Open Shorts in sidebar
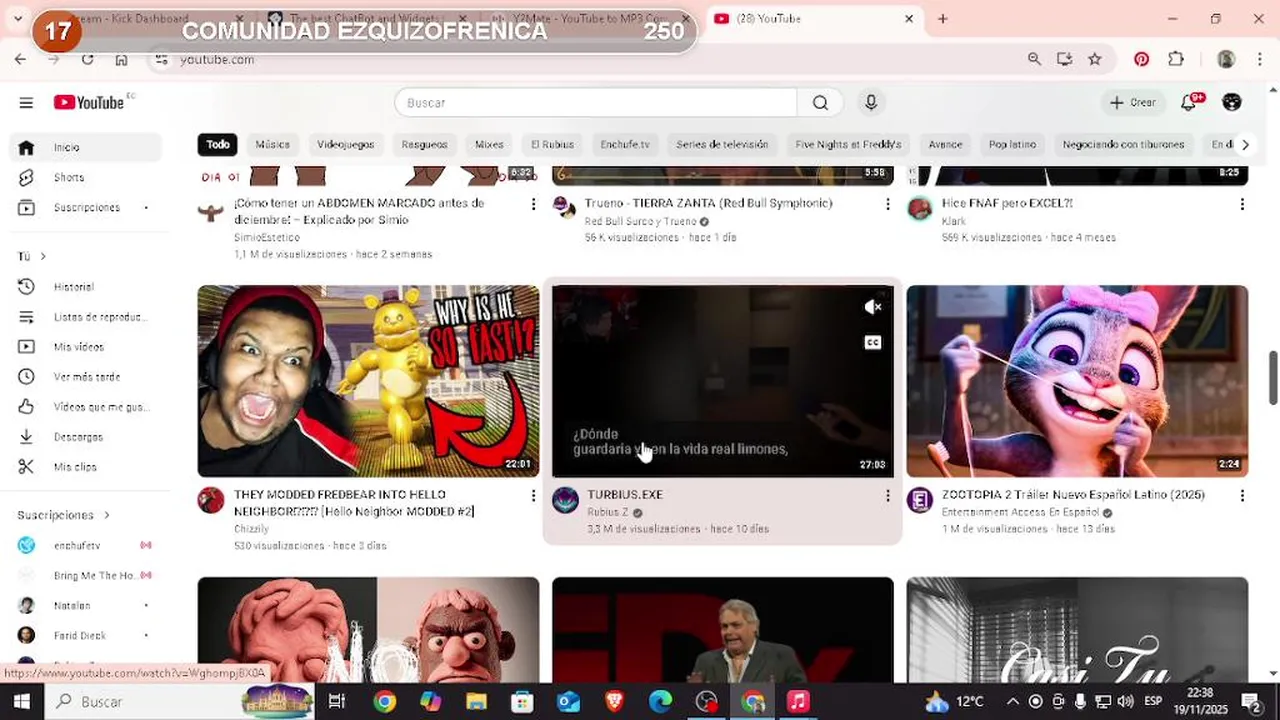 click(x=85, y=177)
